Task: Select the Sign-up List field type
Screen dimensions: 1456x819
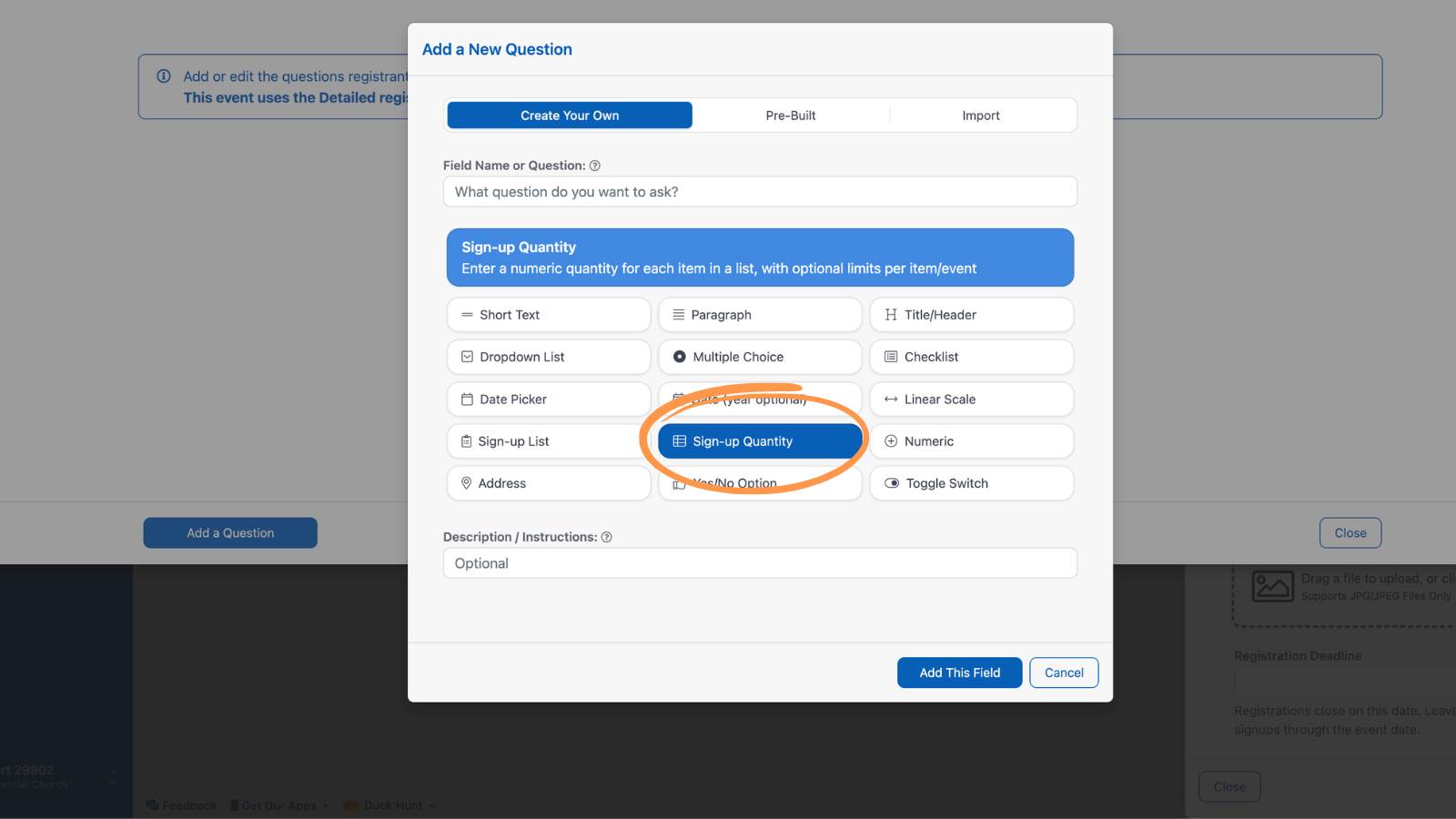Action: (x=549, y=441)
